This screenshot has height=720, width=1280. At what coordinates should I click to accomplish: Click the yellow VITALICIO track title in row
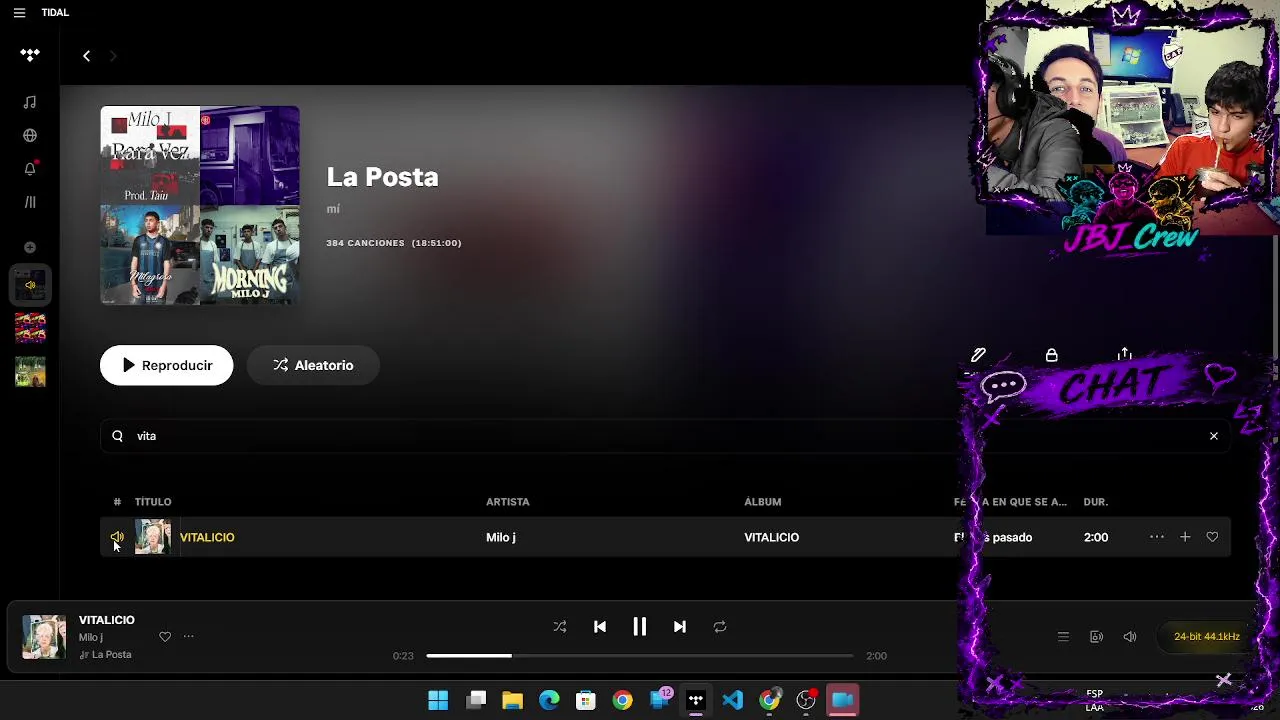pyautogui.click(x=207, y=537)
